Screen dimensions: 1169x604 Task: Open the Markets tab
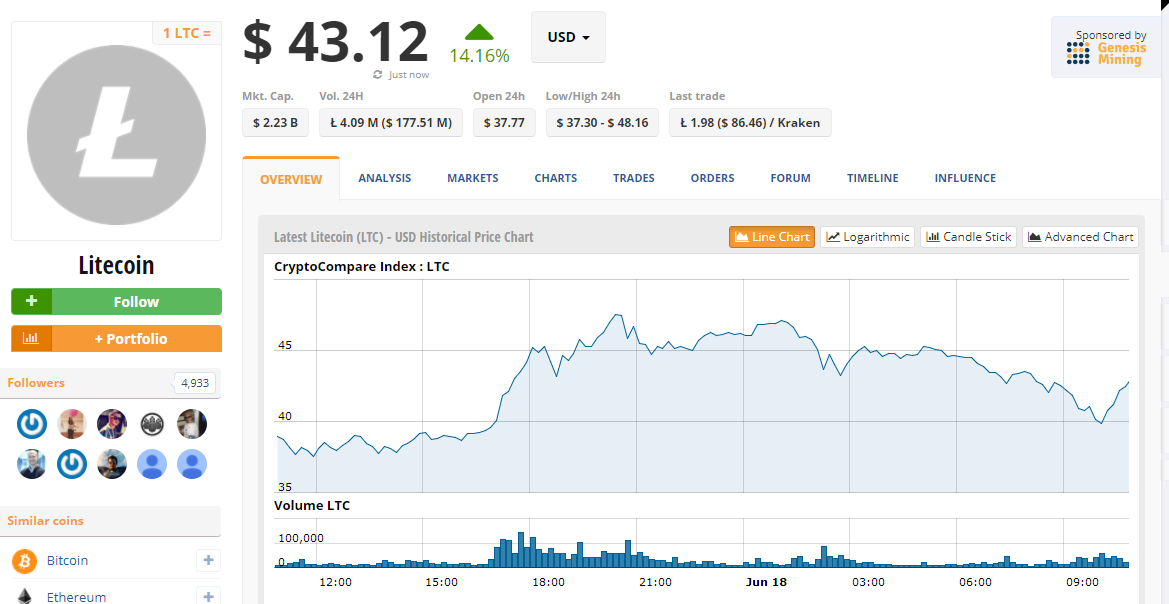click(472, 178)
